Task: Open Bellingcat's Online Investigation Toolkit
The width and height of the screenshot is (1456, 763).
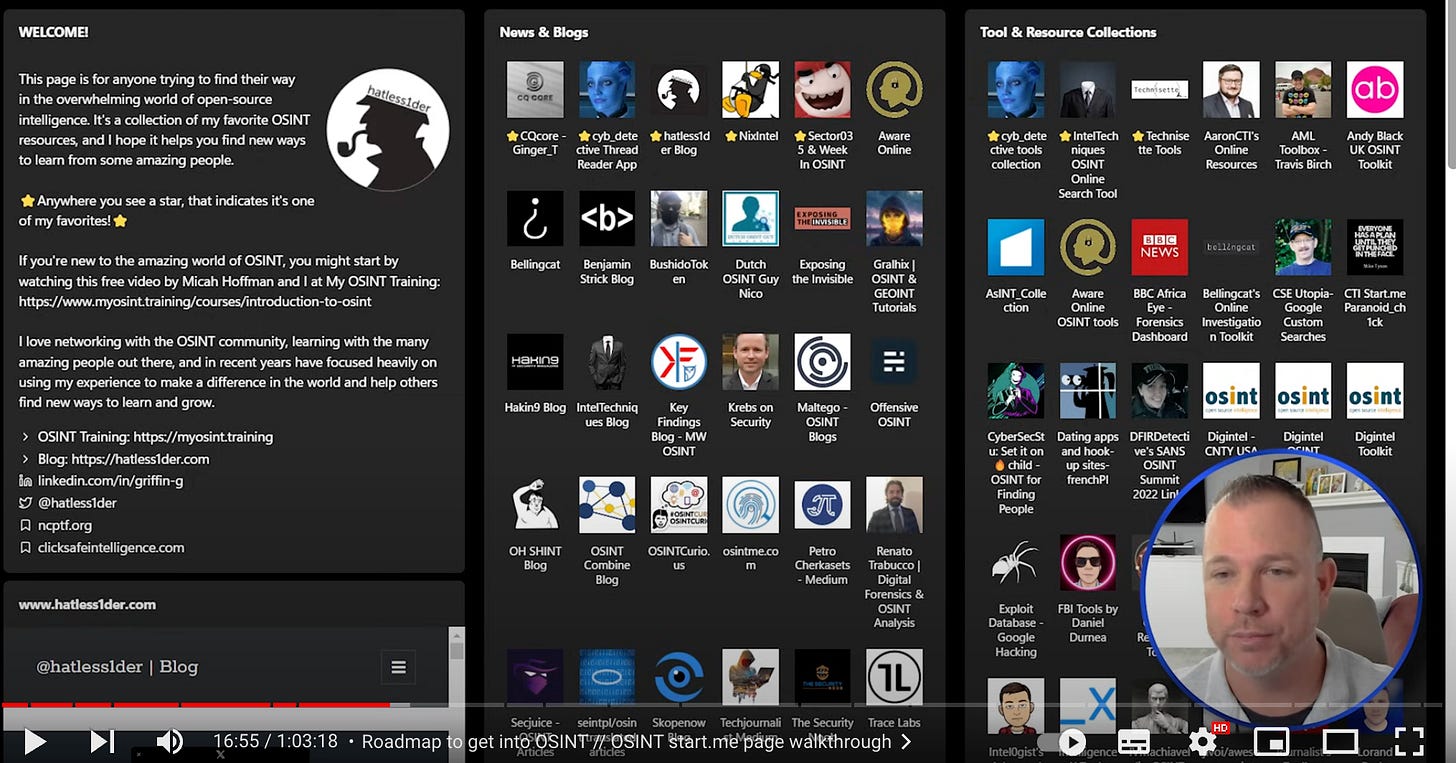Action: (x=1231, y=247)
